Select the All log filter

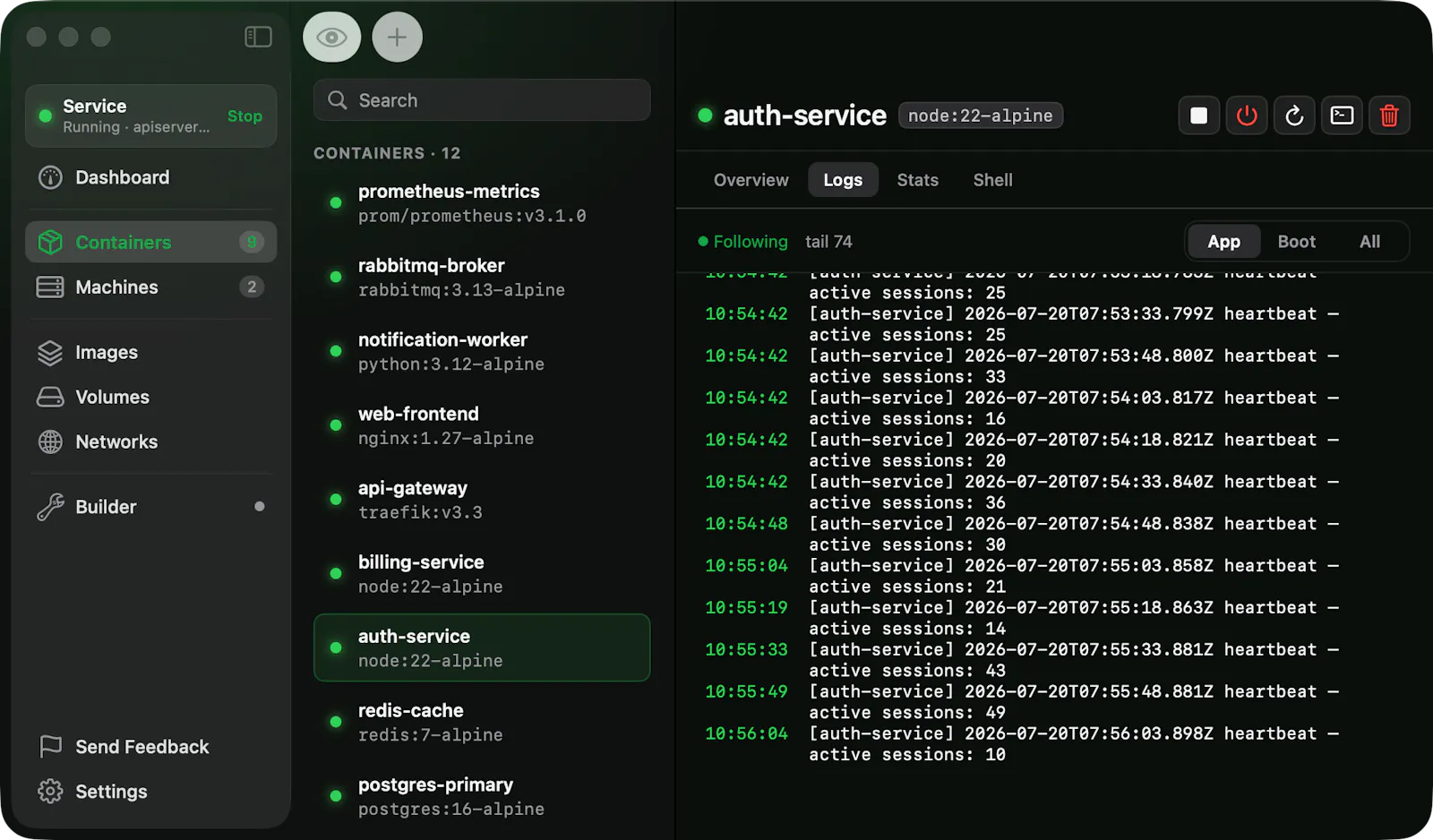point(1369,242)
